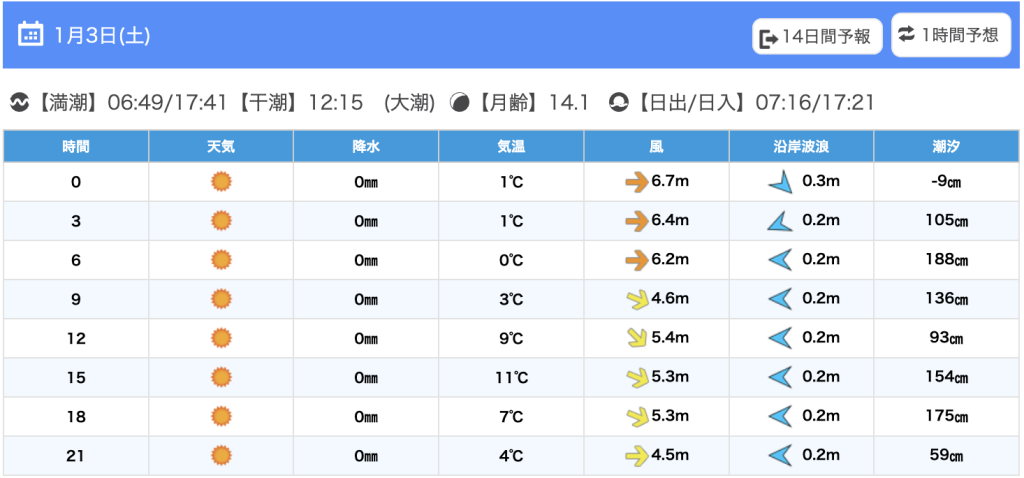This screenshot has width=1024, height=478.
Task: Click the blue wave direction arrow for 0.3m
Action: 781,182
